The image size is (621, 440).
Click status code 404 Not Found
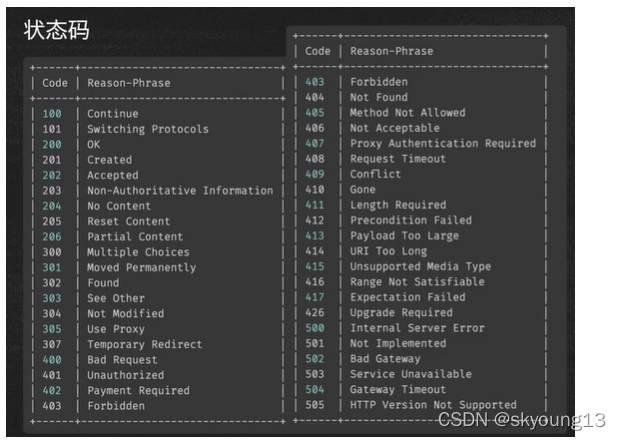pos(421,97)
